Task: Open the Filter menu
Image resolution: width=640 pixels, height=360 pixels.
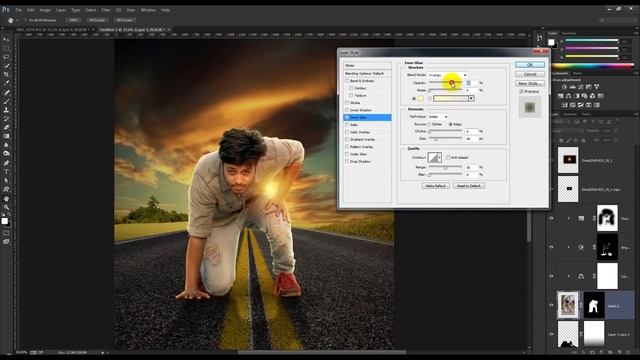Action: point(106,10)
